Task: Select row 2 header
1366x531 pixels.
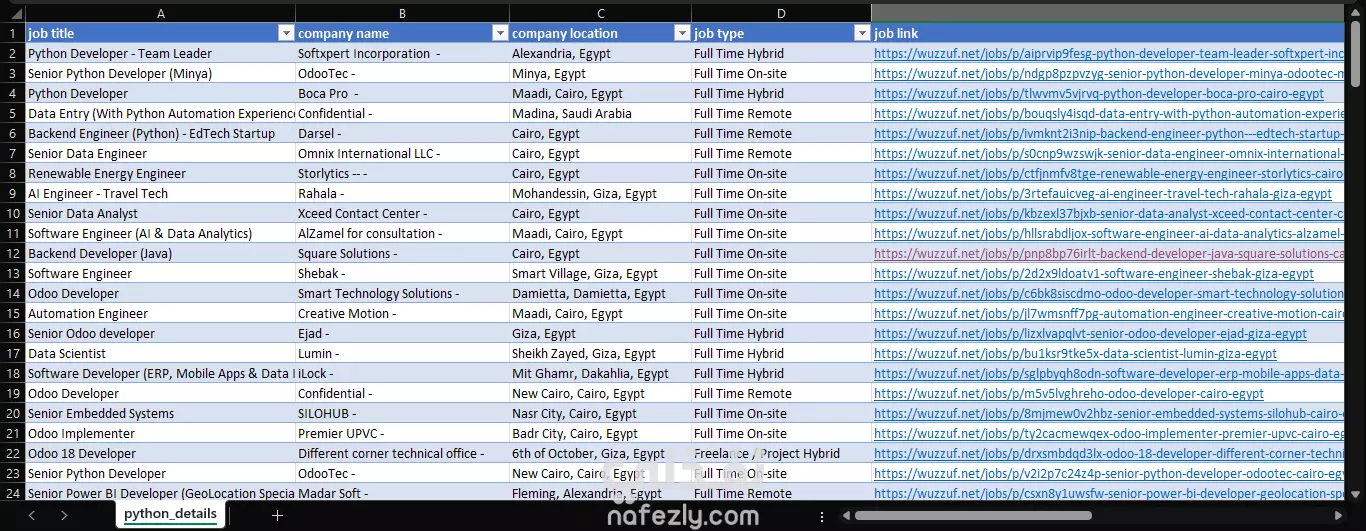Action: 12,53
